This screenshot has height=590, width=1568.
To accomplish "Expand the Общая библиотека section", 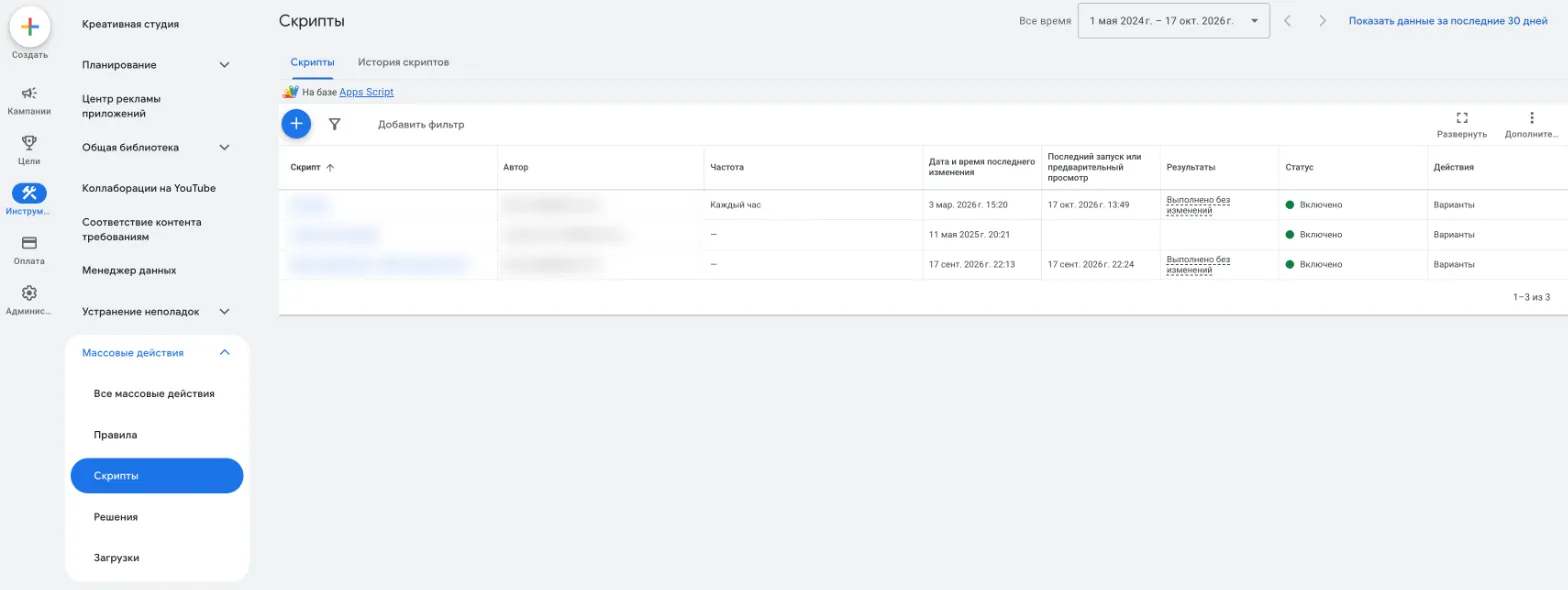I will point(225,147).
